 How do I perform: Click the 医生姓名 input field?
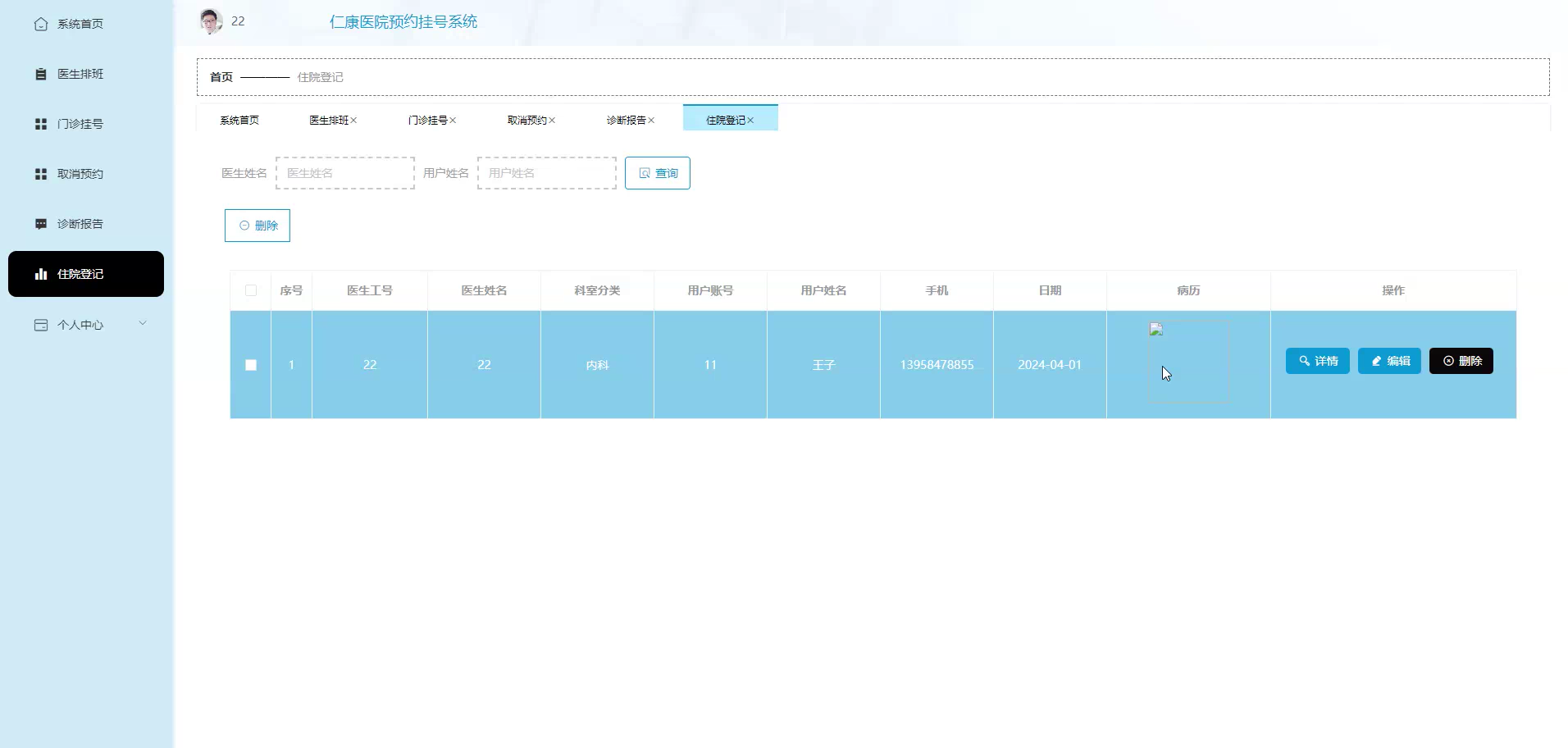pyautogui.click(x=344, y=172)
